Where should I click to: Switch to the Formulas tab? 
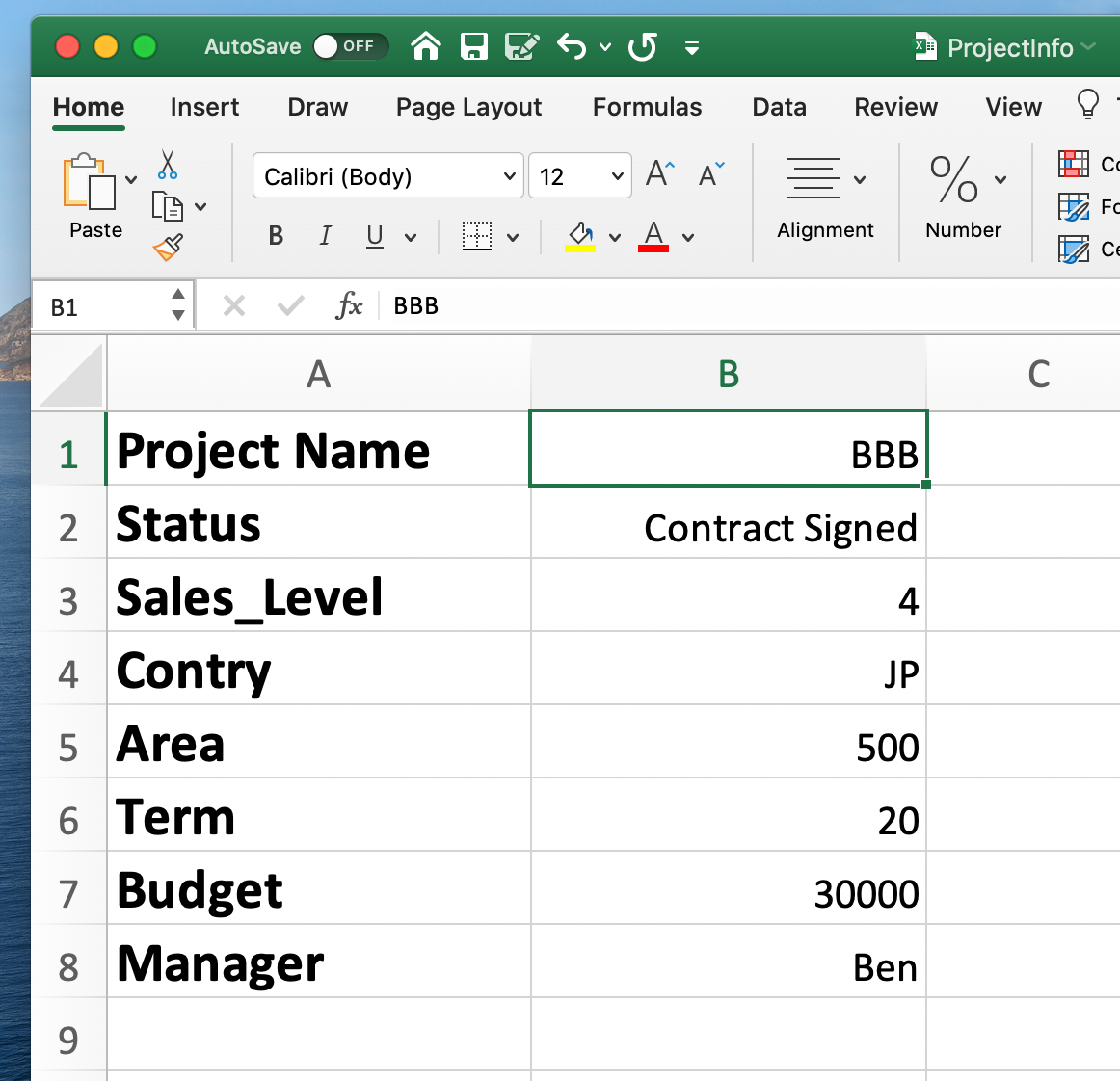(x=647, y=107)
